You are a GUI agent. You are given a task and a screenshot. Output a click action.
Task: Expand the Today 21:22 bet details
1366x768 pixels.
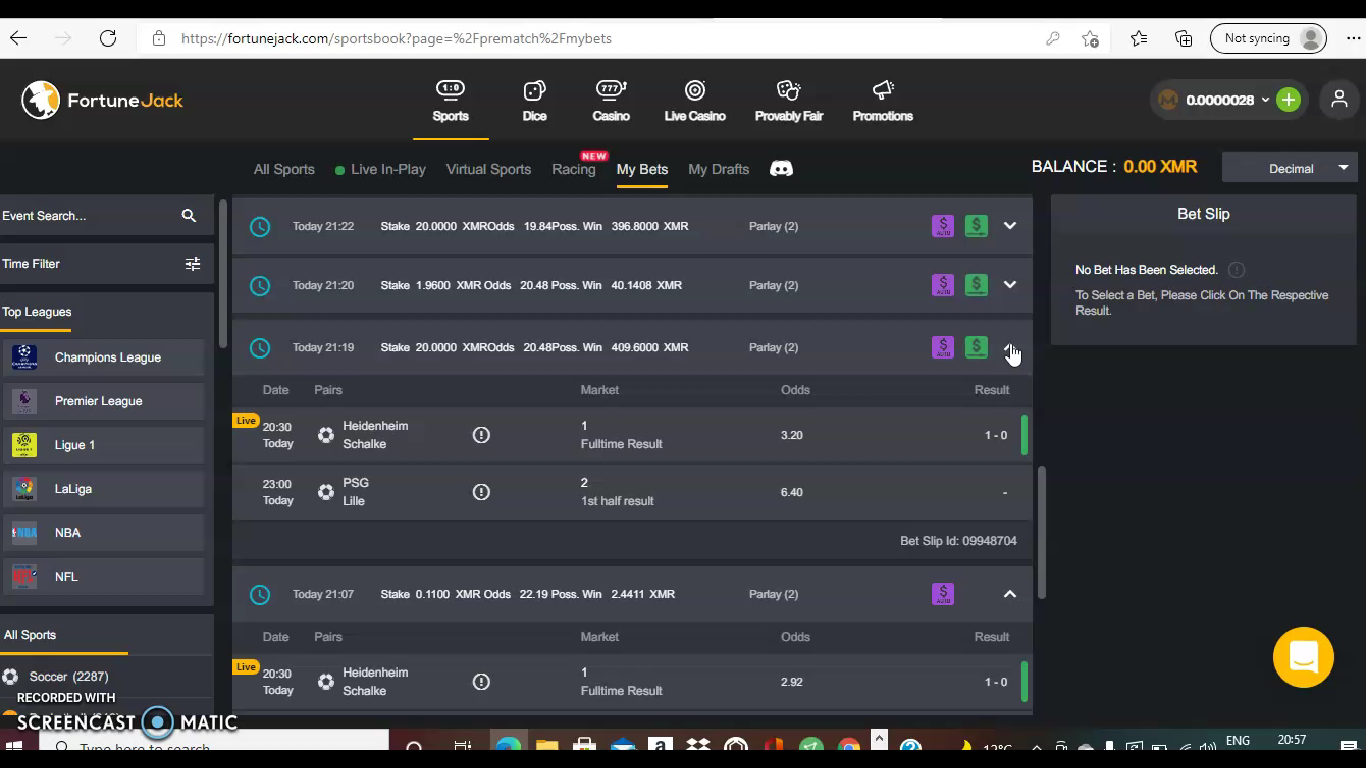click(x=1010, y=226)
